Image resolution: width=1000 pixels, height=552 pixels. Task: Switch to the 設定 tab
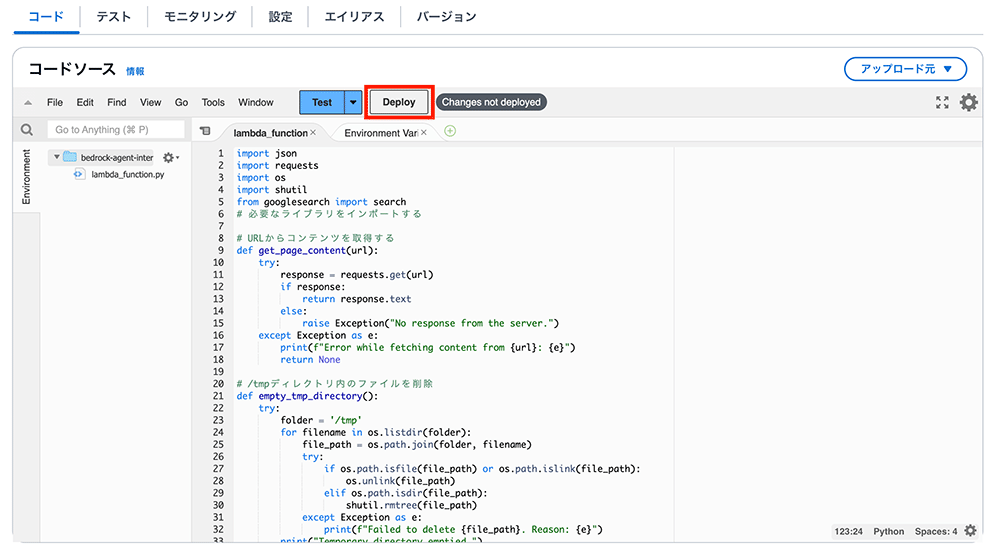(x=280, y=17)
